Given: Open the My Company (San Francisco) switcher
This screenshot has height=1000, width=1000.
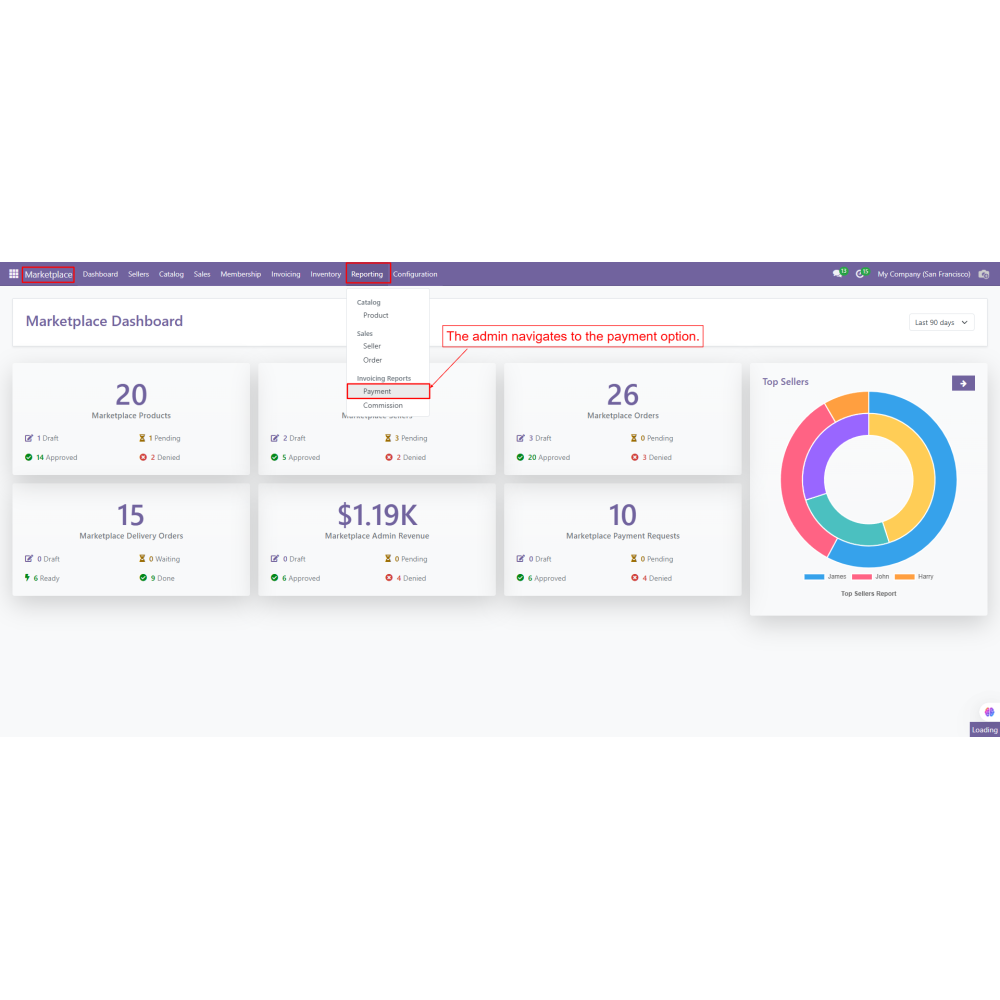Looking at the screenshot, I should click(x=923, y=274).
